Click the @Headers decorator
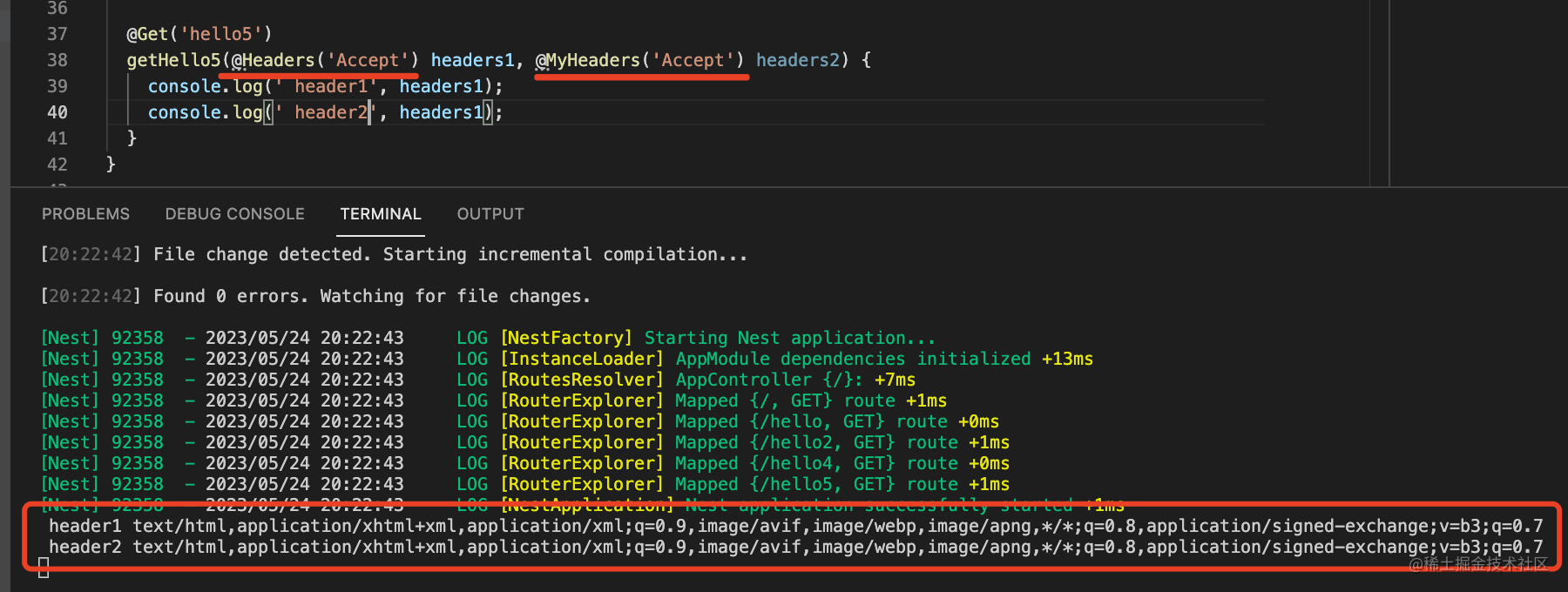Screen dimensions: 1568x592 [273, 60]
